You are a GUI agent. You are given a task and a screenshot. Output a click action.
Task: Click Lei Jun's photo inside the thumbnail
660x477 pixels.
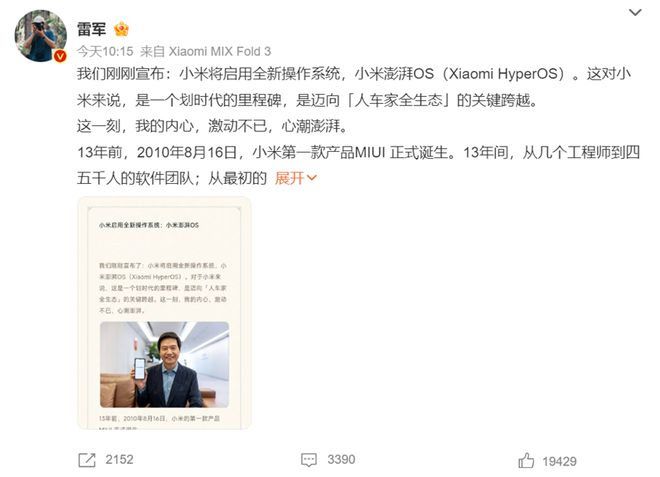165,365
